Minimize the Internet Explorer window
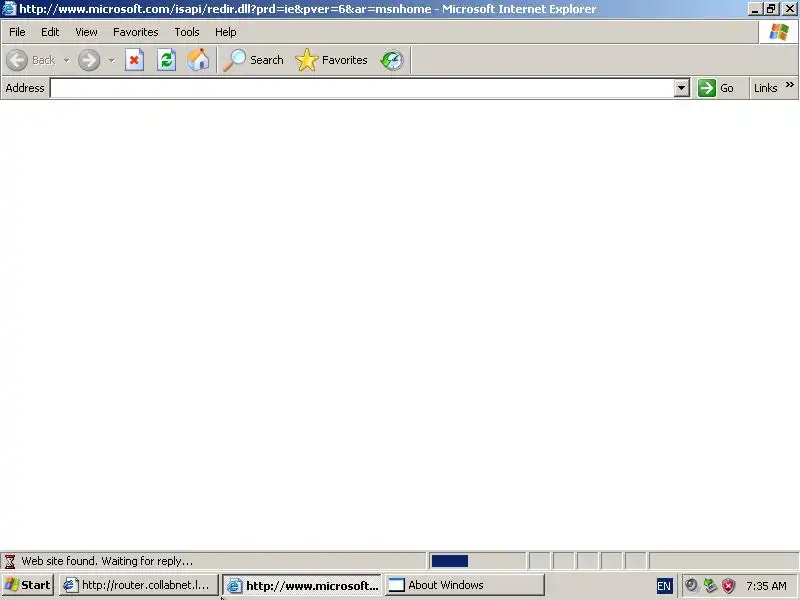This screenshot has width=800, height=600. (755, 9)
